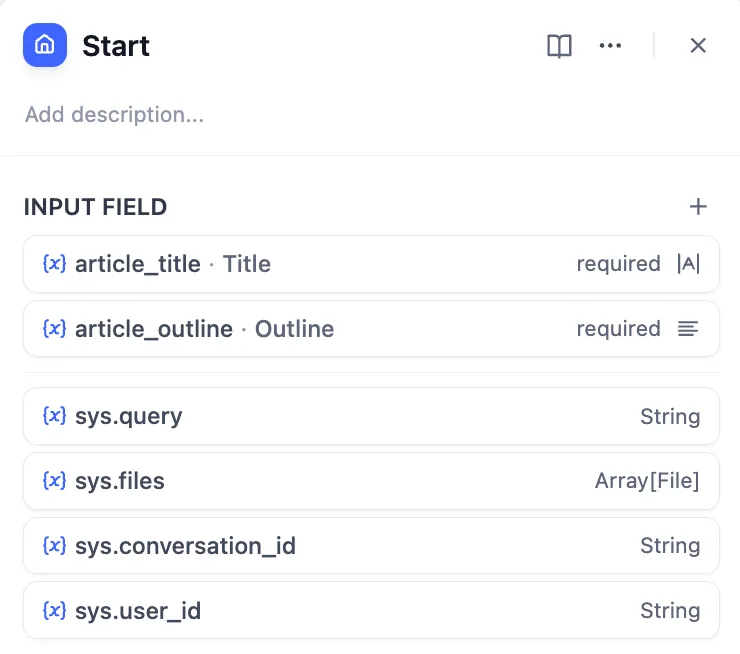This screenshot has width=740, height=654.
Task: Click the variable icon next to sys.files
Action: (55, 481)
